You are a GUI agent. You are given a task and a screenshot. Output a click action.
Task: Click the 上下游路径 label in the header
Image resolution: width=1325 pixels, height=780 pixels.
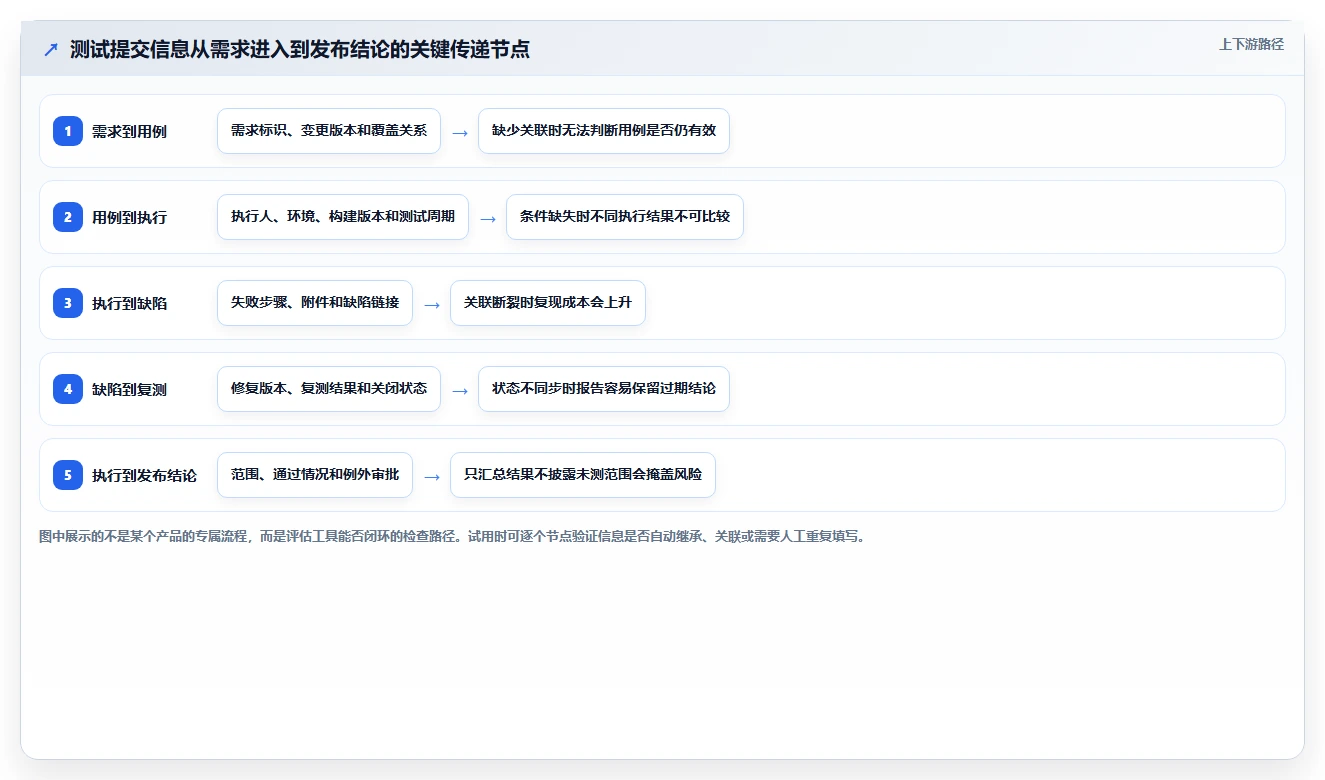[x=1251, y=45]
